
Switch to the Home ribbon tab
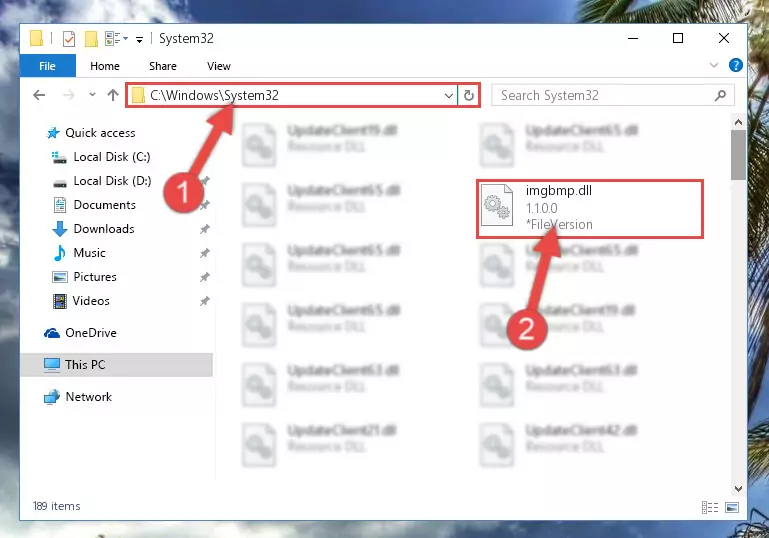pyautogui.click(x=104, y=66)
